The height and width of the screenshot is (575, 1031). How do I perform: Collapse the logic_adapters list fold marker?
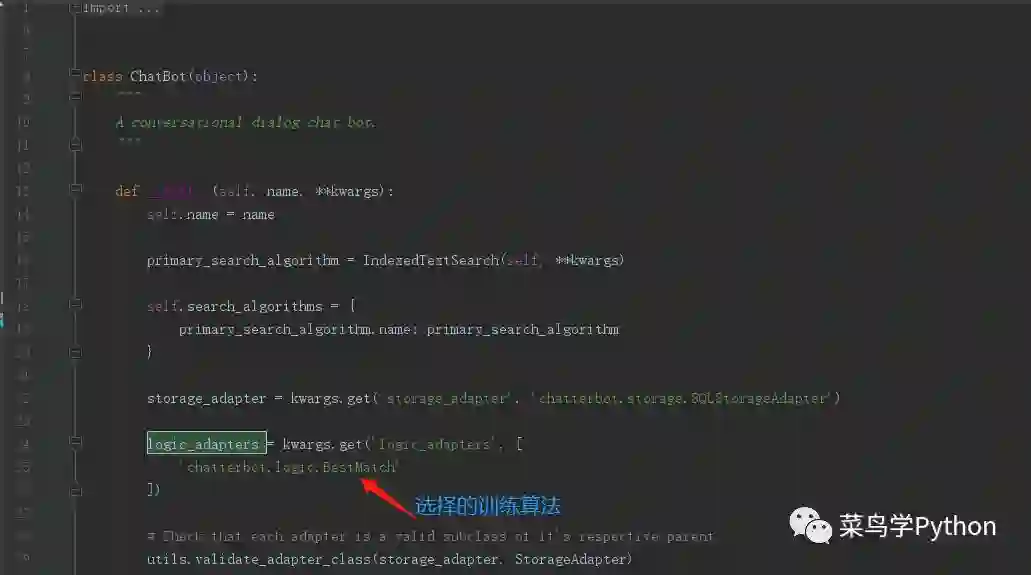point(76,441)
